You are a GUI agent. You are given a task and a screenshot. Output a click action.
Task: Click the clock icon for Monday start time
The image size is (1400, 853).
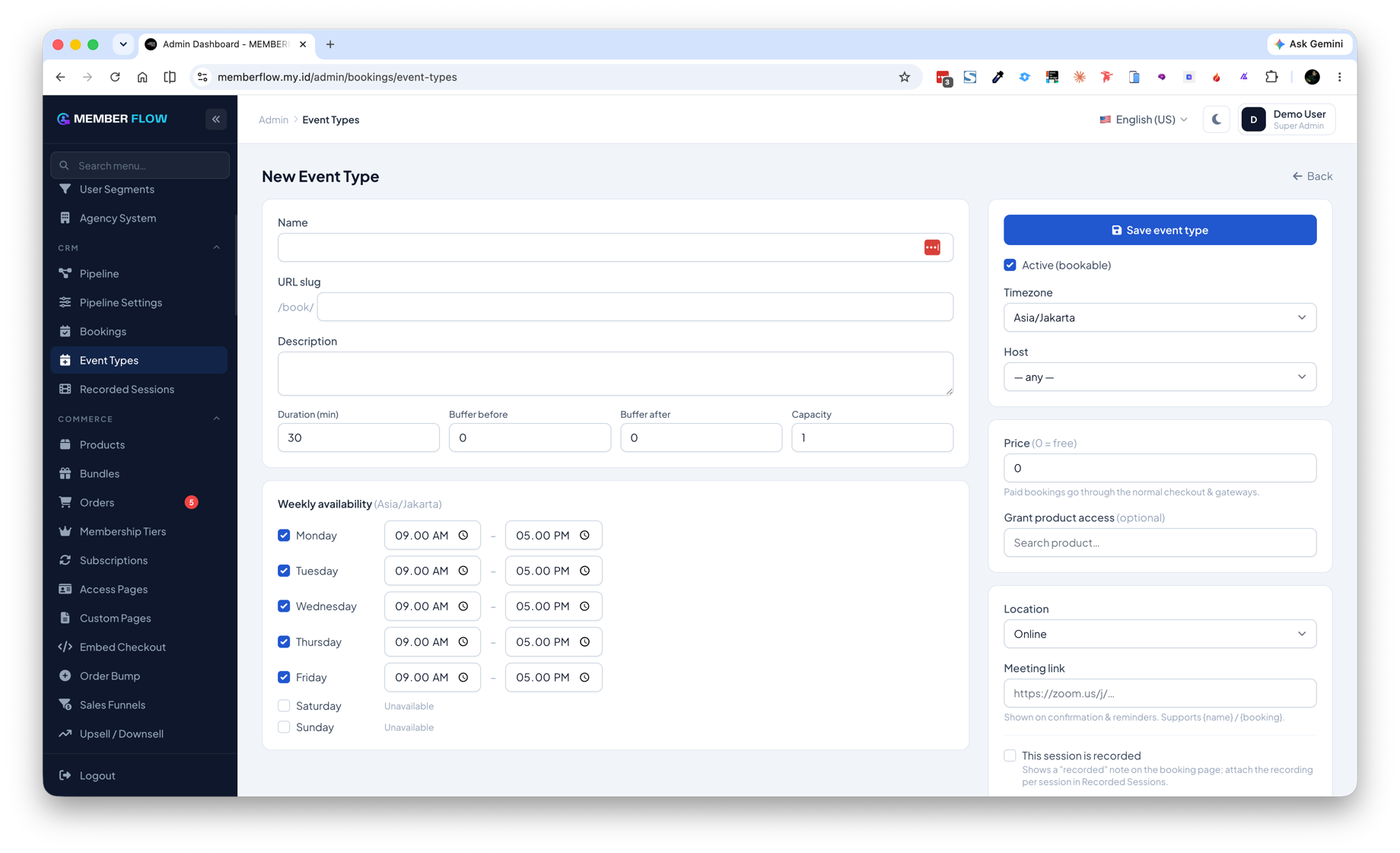(463, 535)
